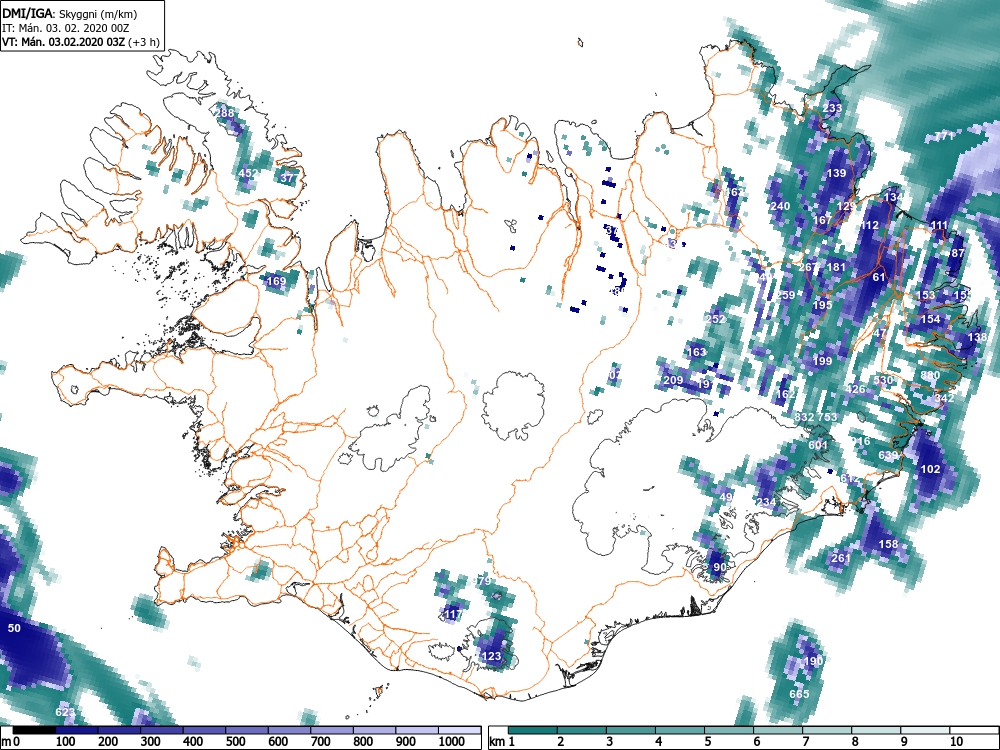Click visibility value '90' on southeast glacier
This screenshot has width=1000, height=750.
tap(719, 567)
